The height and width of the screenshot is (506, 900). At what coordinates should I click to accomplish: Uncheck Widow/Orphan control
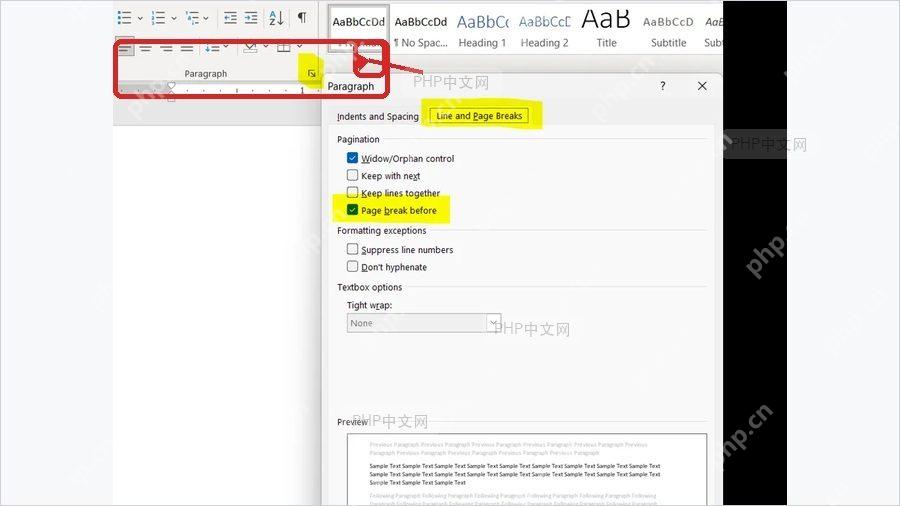pyautogui.click(x=352, y=158)
